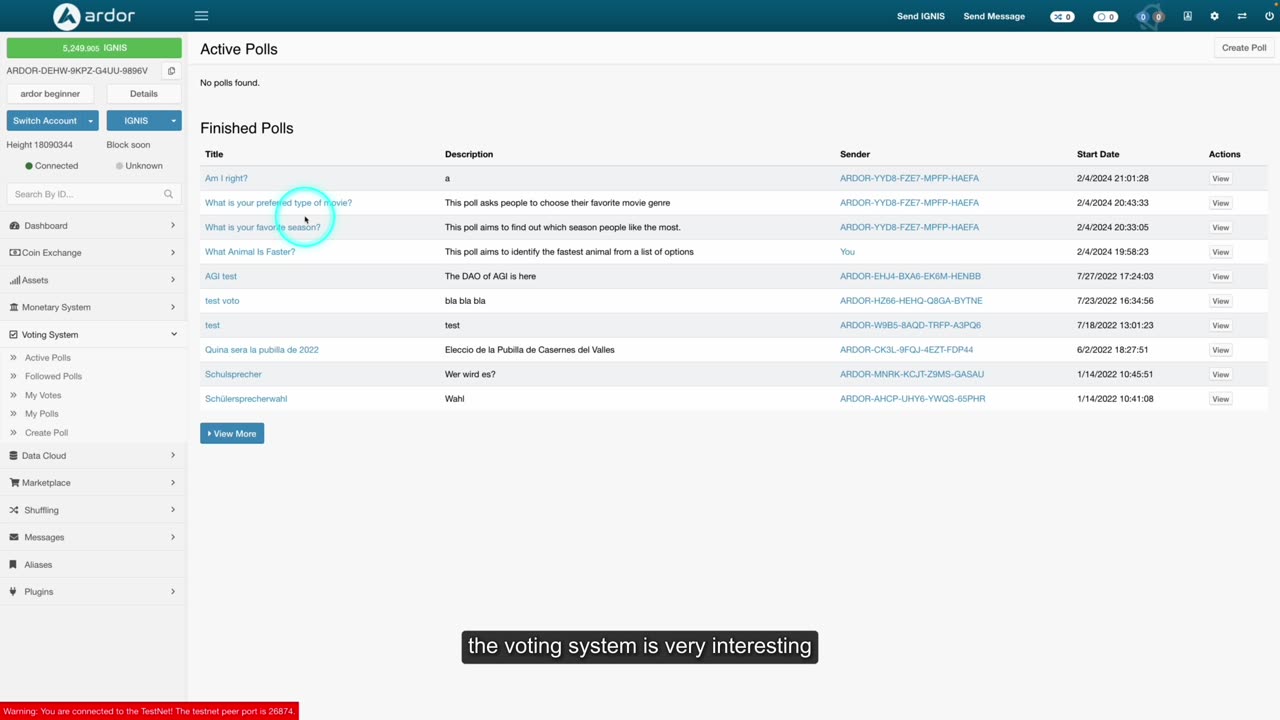Click the Create Poll button top right
This screenshot has width=1280, height=720.
click(1244, 48)
